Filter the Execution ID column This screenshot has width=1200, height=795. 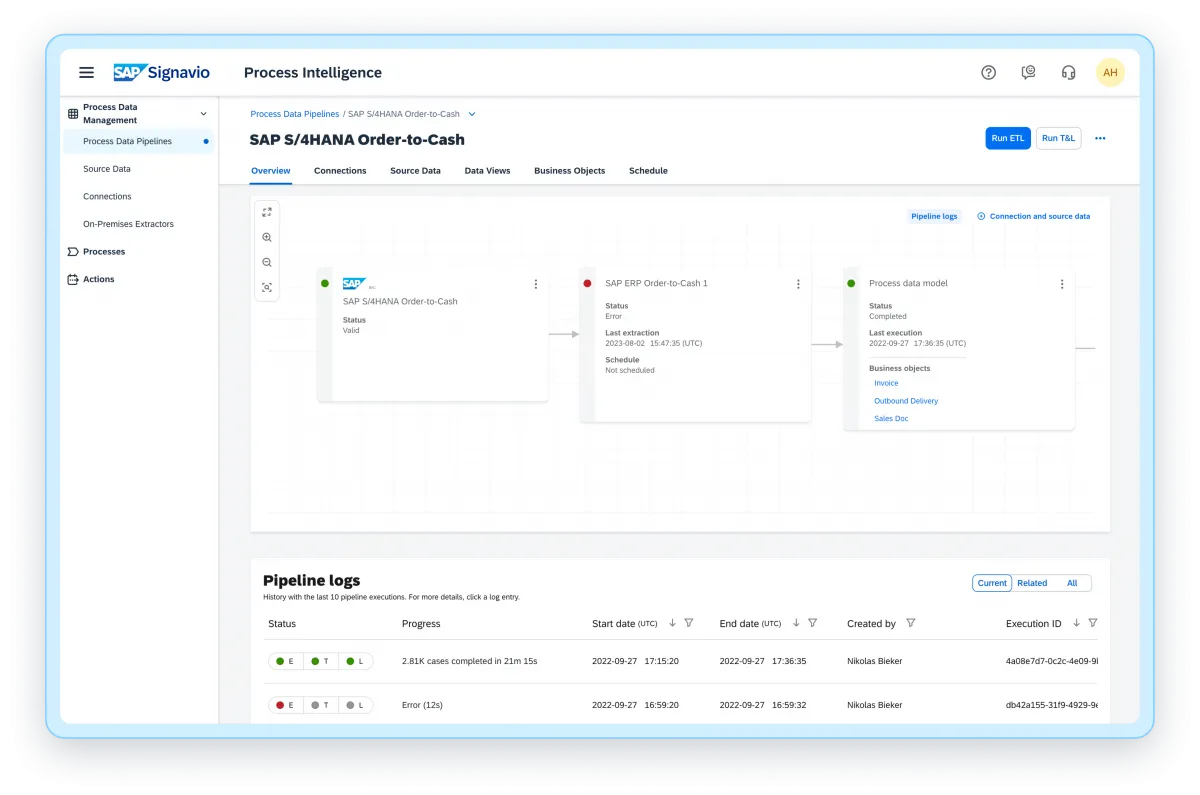pyautogui.click(x=1093, y=623)
